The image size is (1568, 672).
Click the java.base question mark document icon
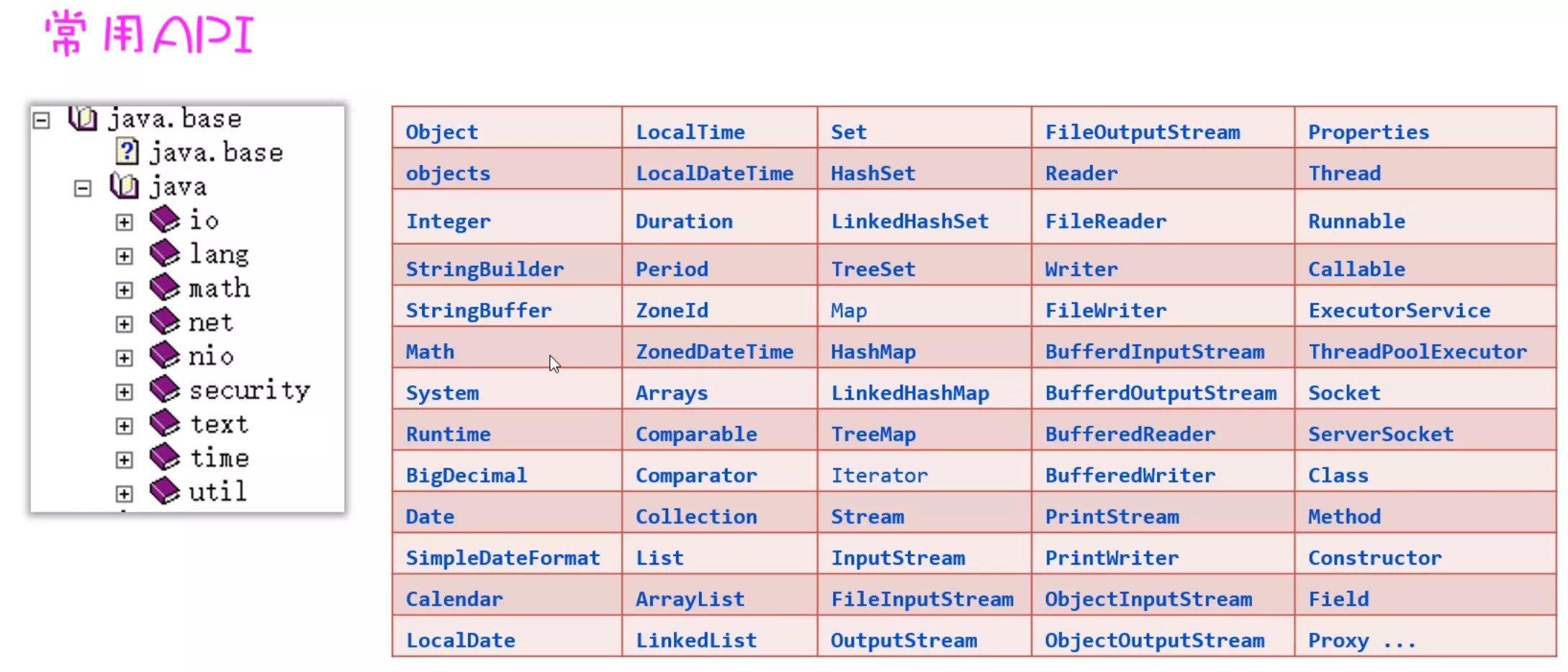click(x=127, y=151)
